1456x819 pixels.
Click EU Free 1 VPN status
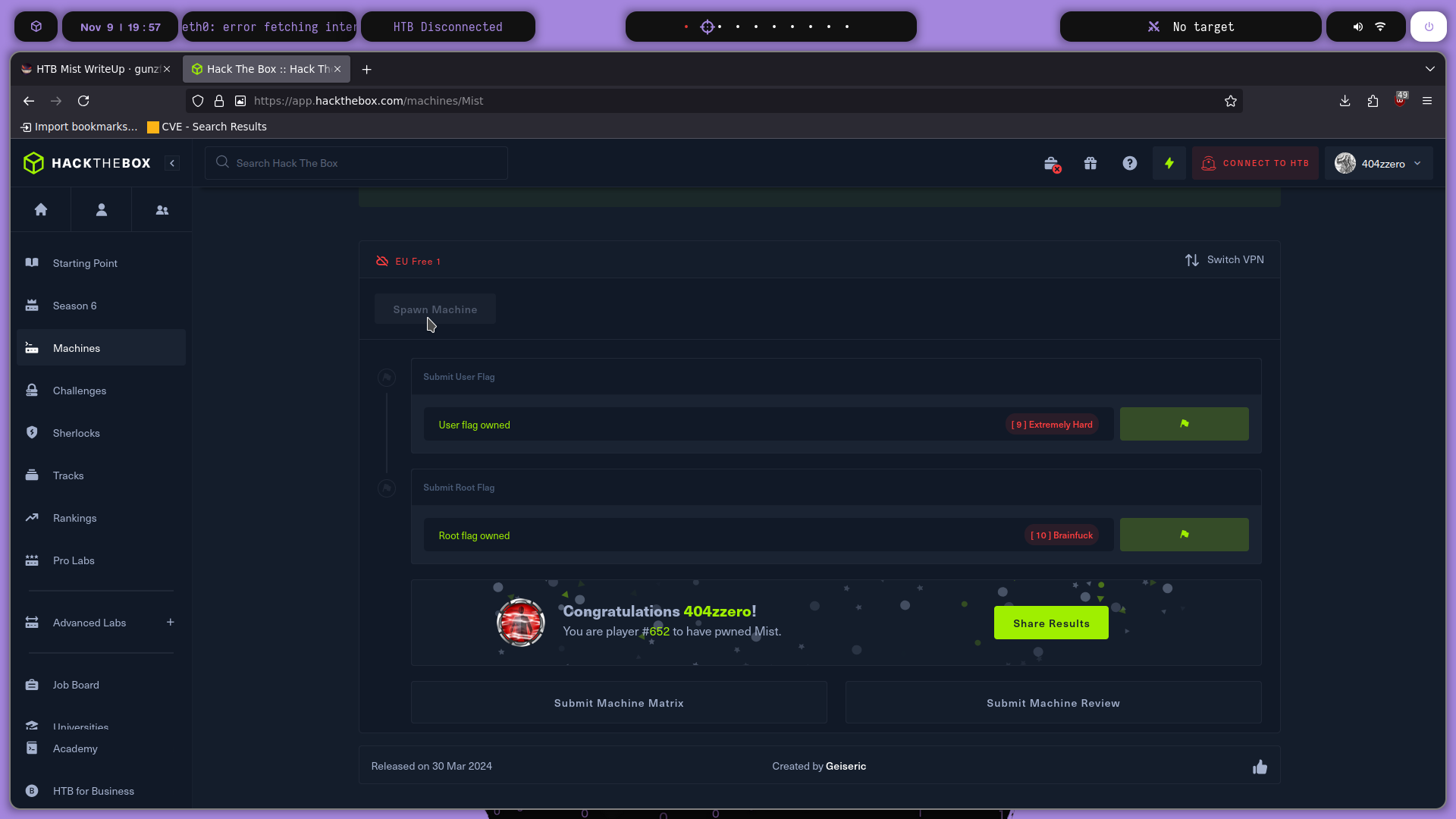(x=408, y=261)
